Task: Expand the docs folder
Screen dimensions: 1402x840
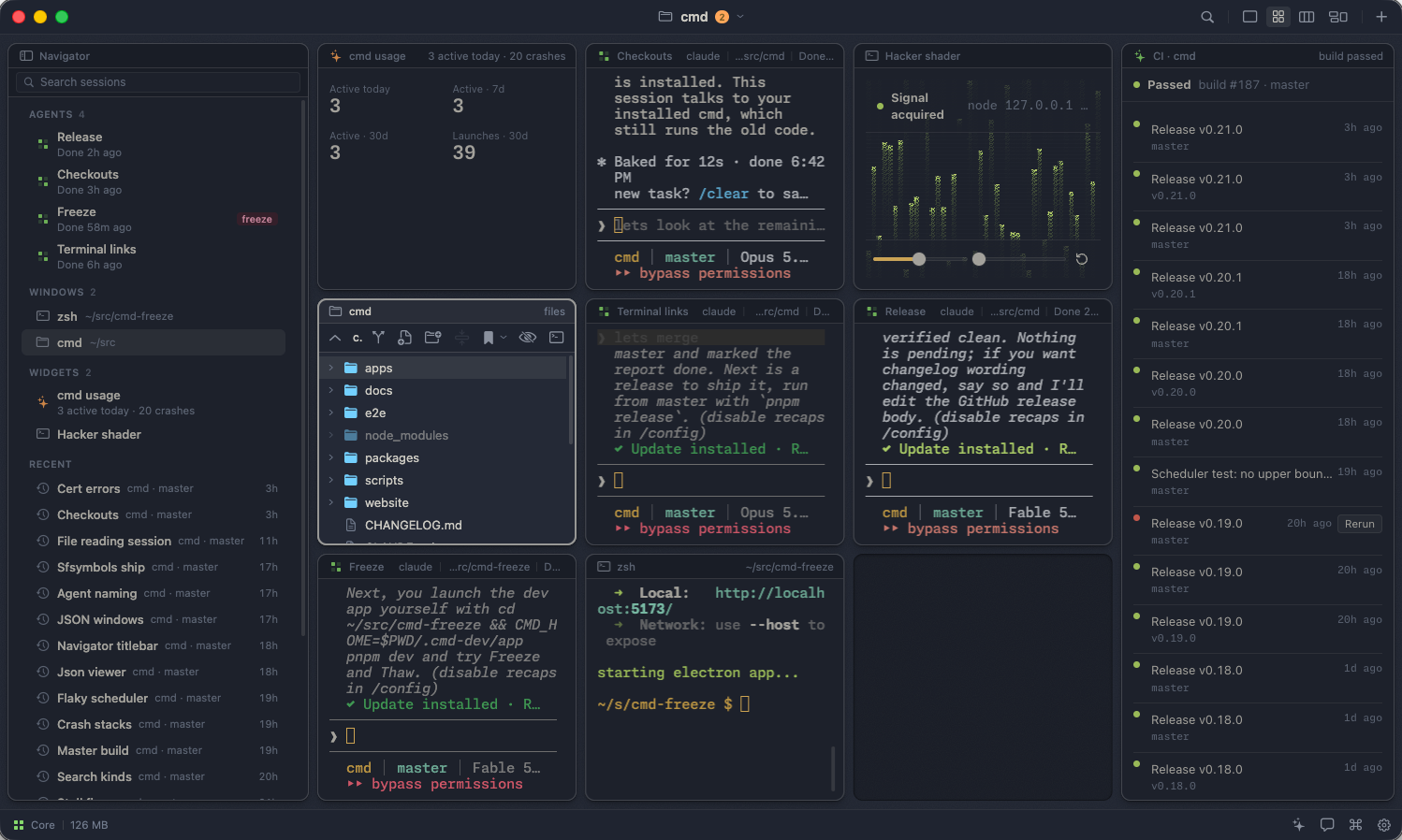Action: coord(331,390)
